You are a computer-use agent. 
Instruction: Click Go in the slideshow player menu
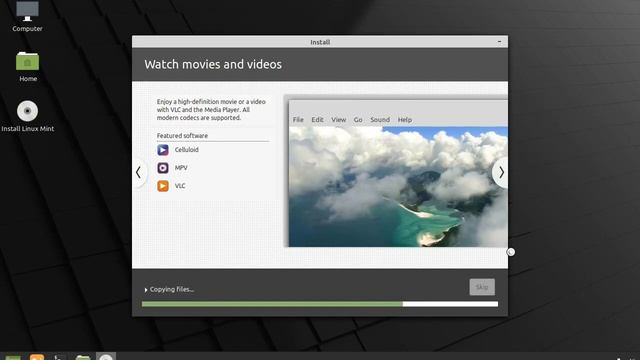(x=358, y=120)
